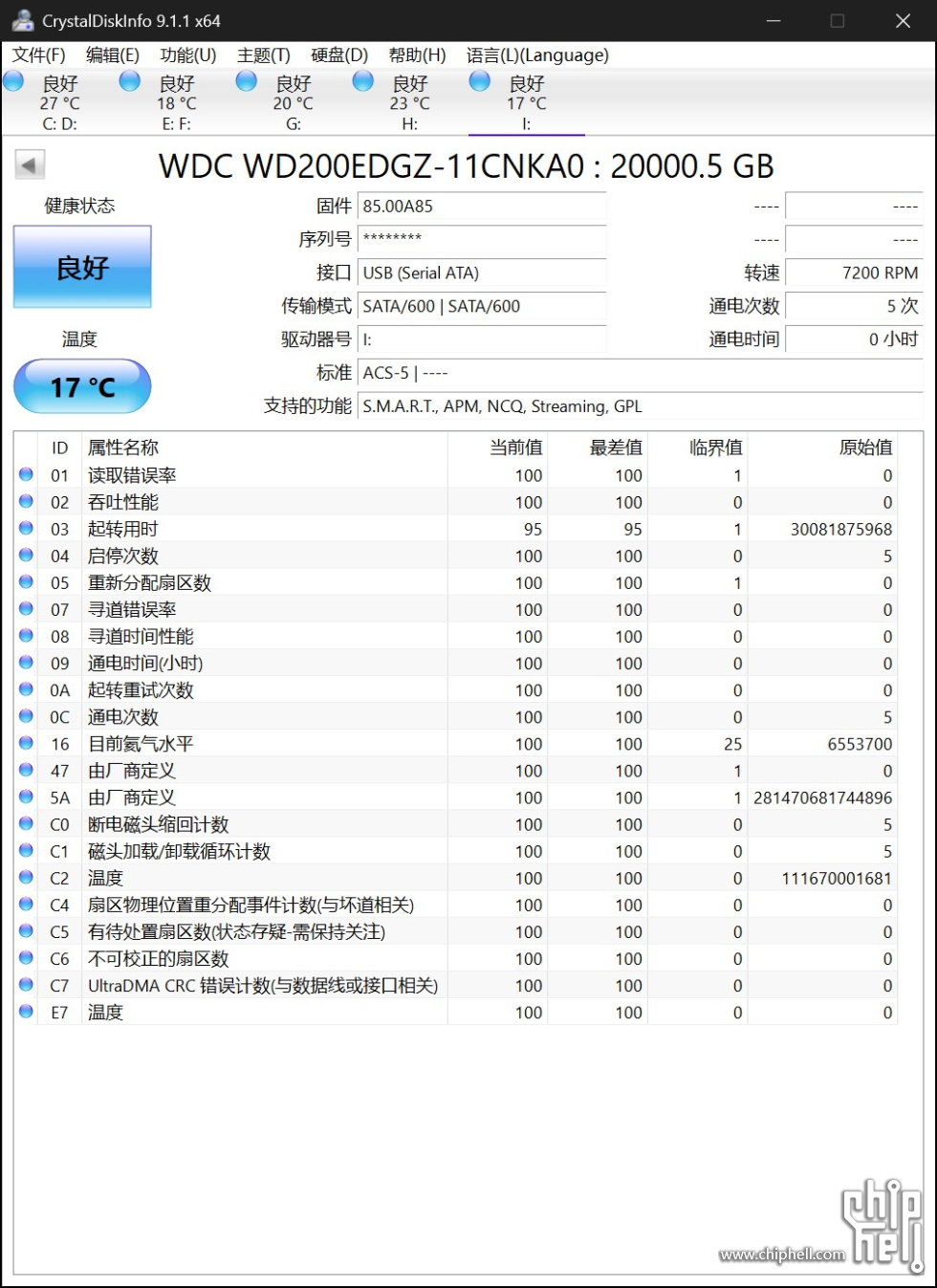Click the health indicator for H: drive

pos(362,82)
